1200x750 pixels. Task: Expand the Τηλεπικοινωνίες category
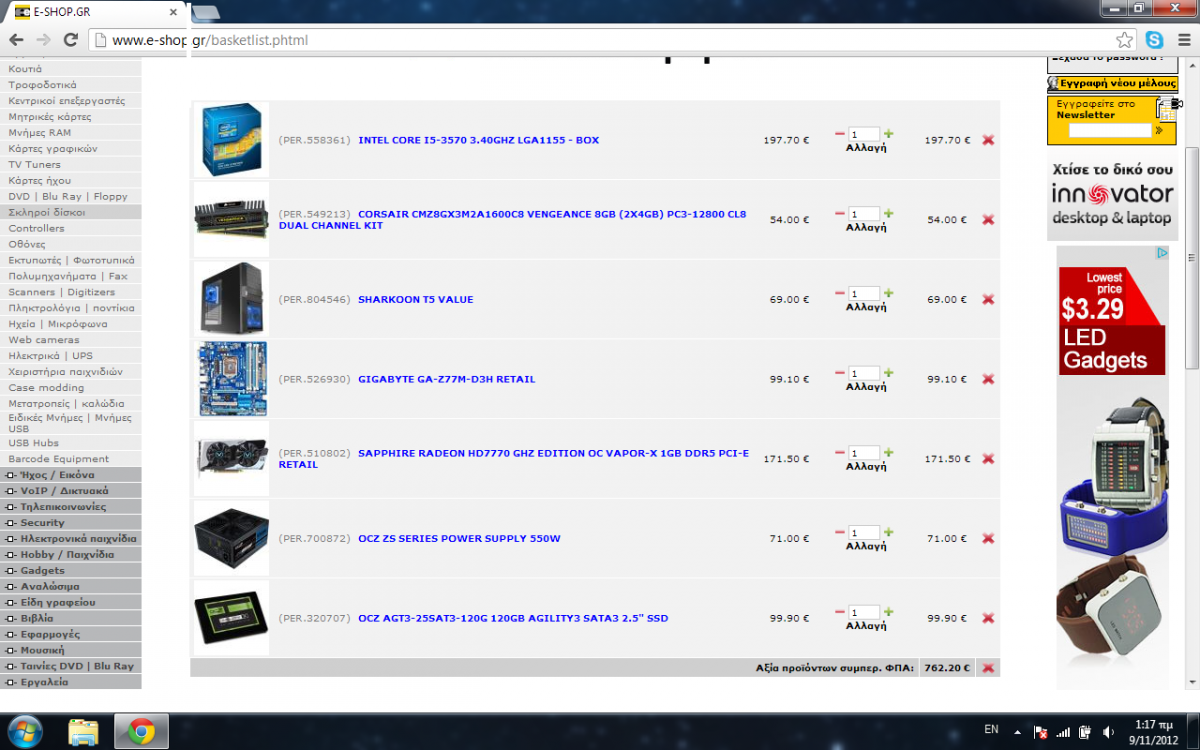click(71, 507)
